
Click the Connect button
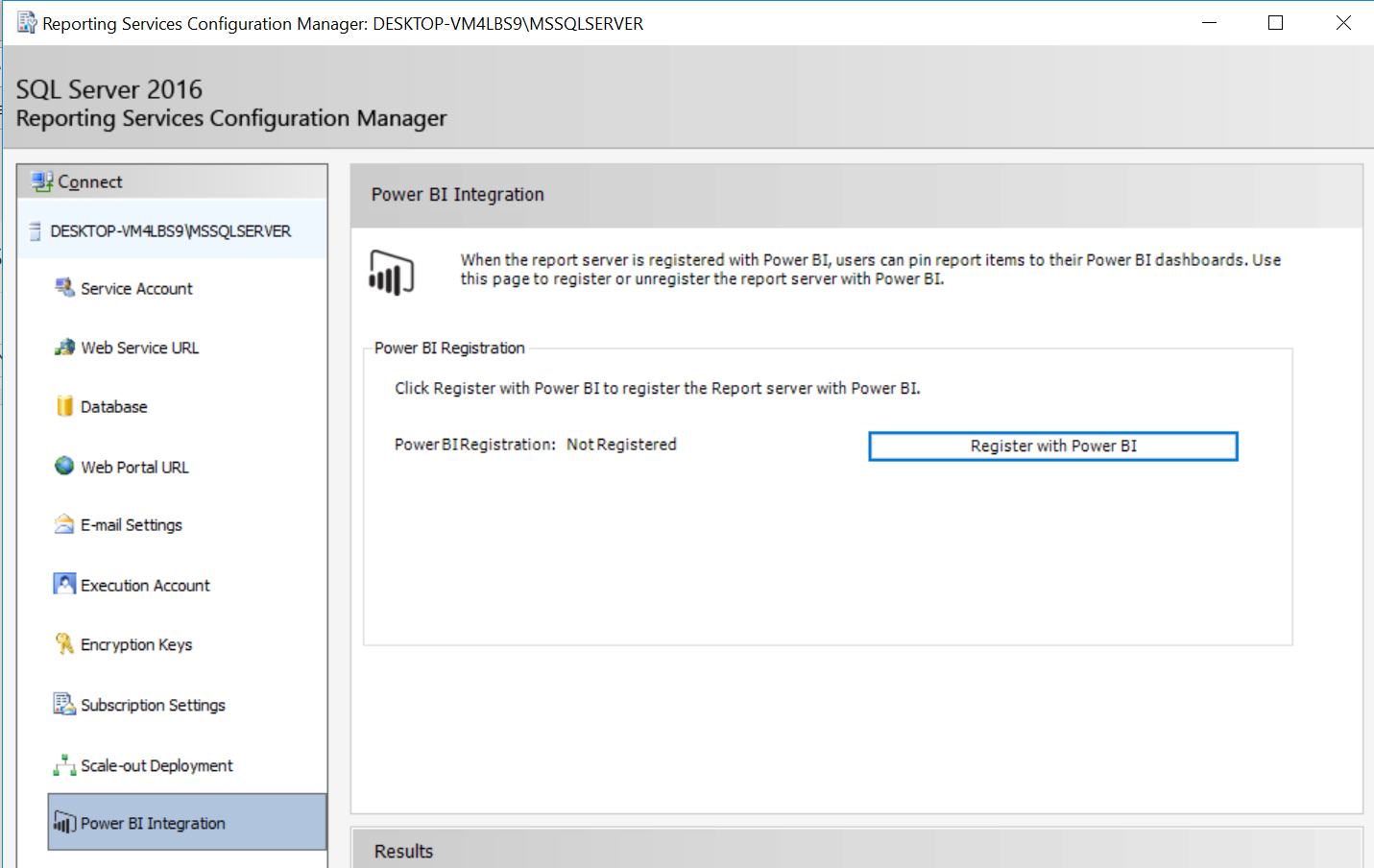coord(172,181)
